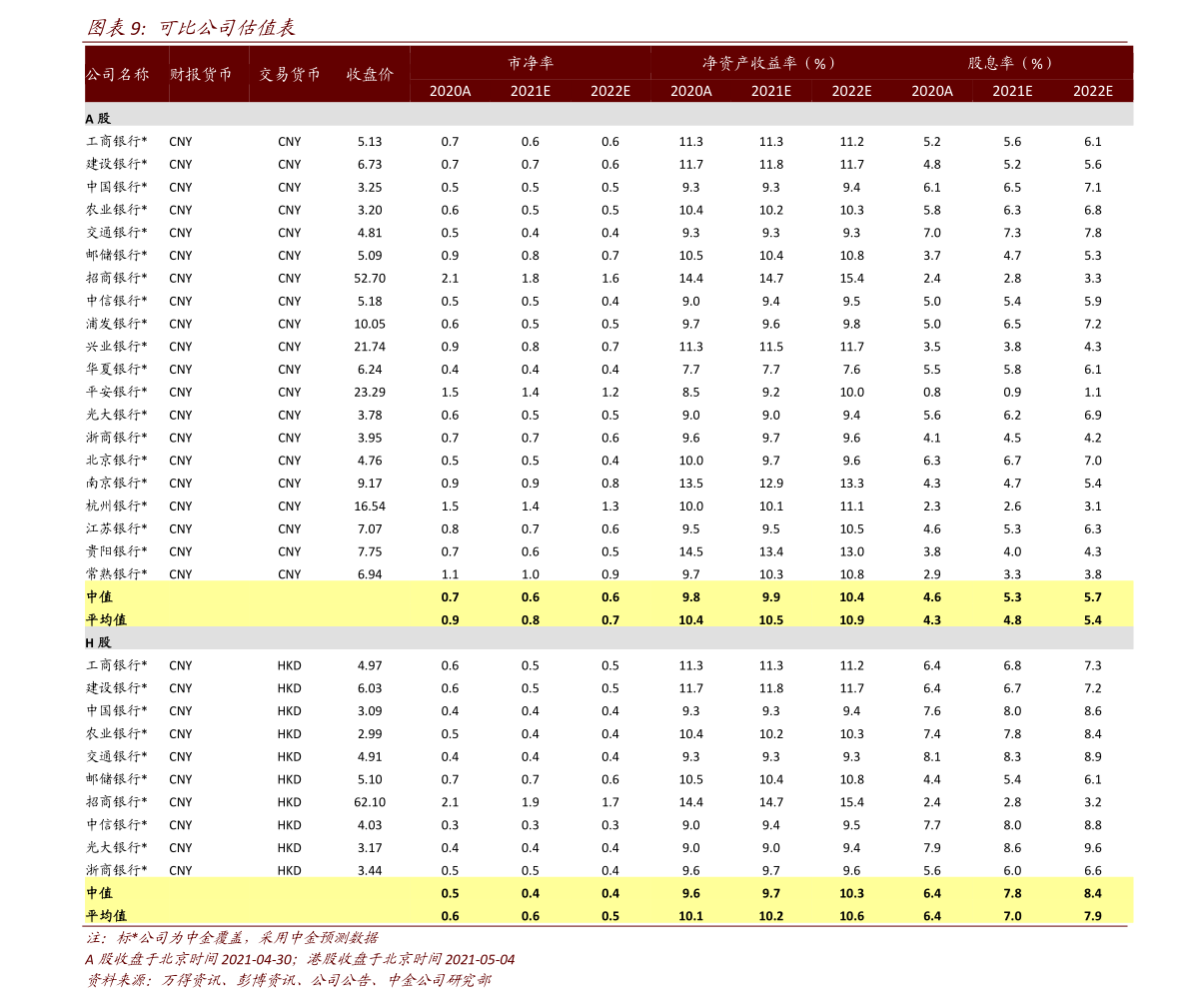
Task: Select the '公司名称' column header
Action: pos(118,74)
